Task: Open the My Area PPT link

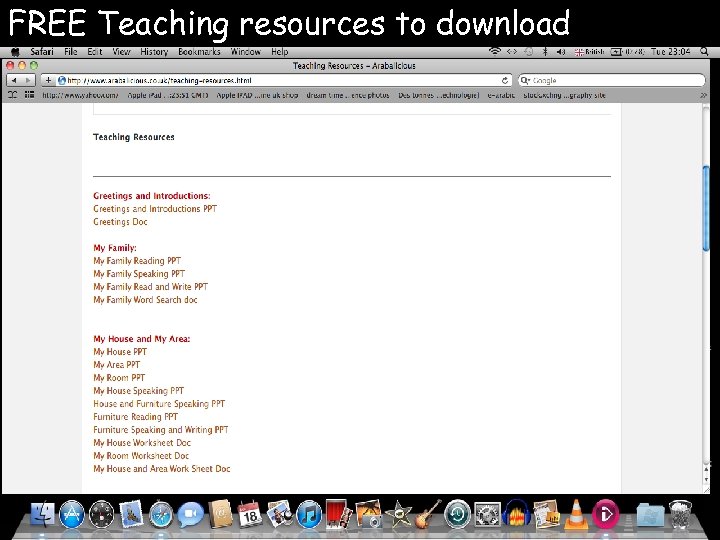Action: pos(117,365)
